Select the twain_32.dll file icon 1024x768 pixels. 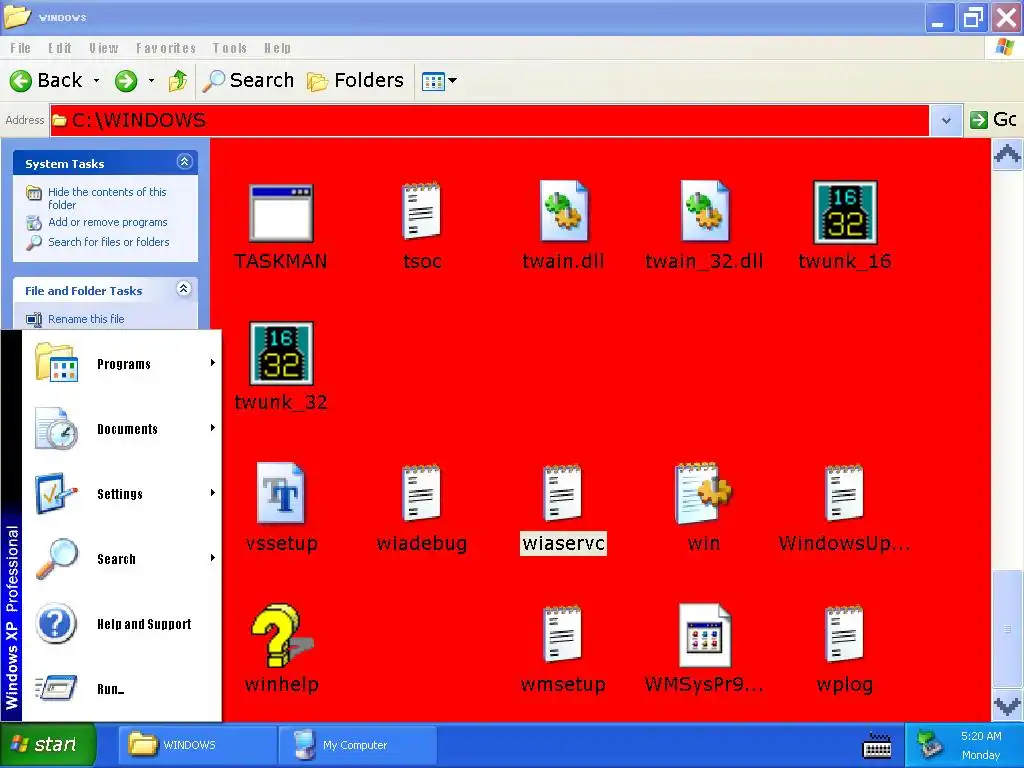tap(704, 211)
